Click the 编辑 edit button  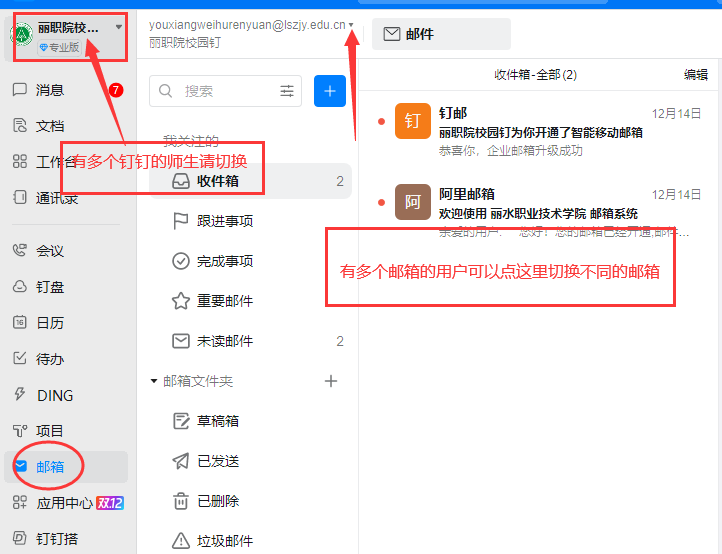695,75
